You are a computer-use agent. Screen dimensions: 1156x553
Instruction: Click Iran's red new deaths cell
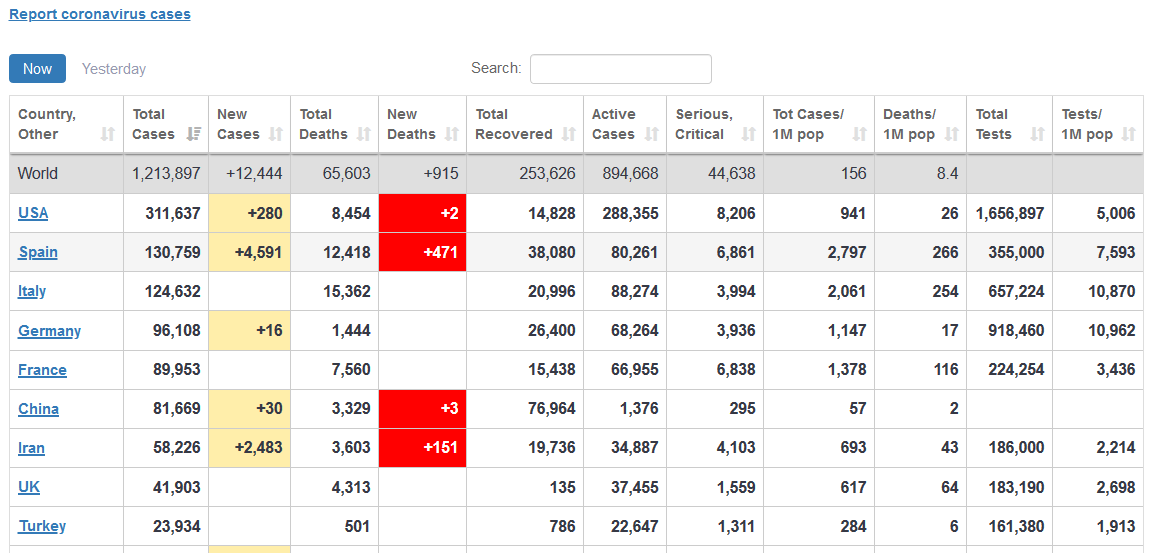click(x=422, y=448)
